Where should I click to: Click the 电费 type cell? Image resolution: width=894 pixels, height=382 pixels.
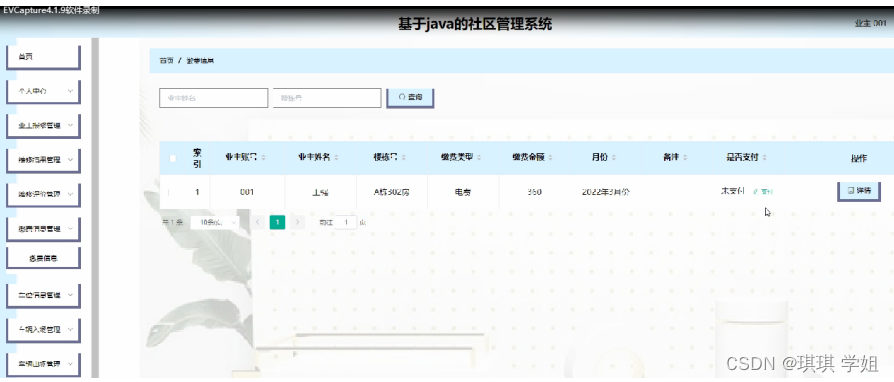[x=462, y=192]
